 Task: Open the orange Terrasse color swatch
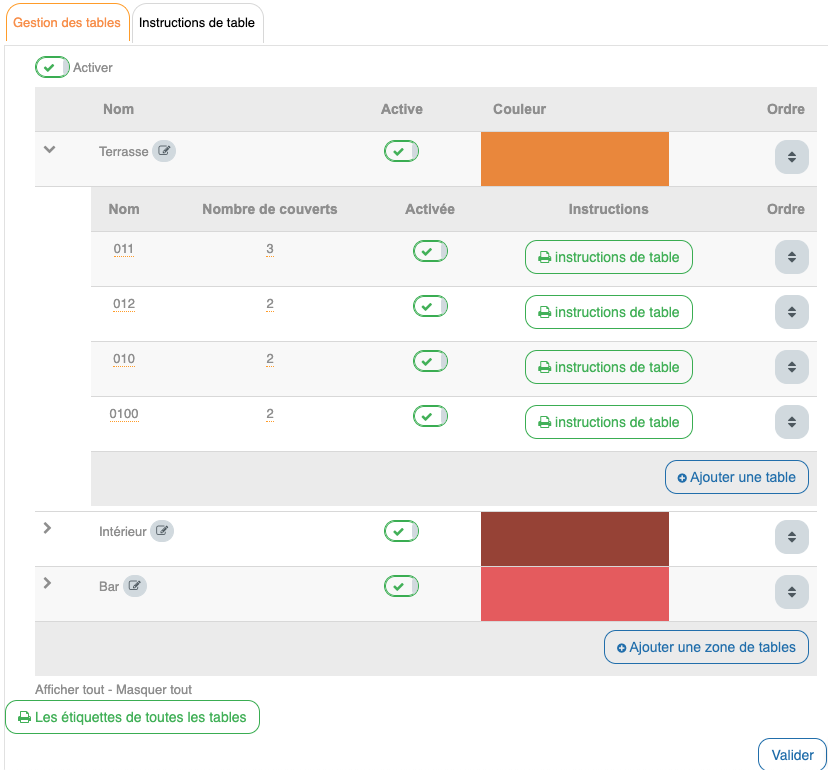point(574,159)
